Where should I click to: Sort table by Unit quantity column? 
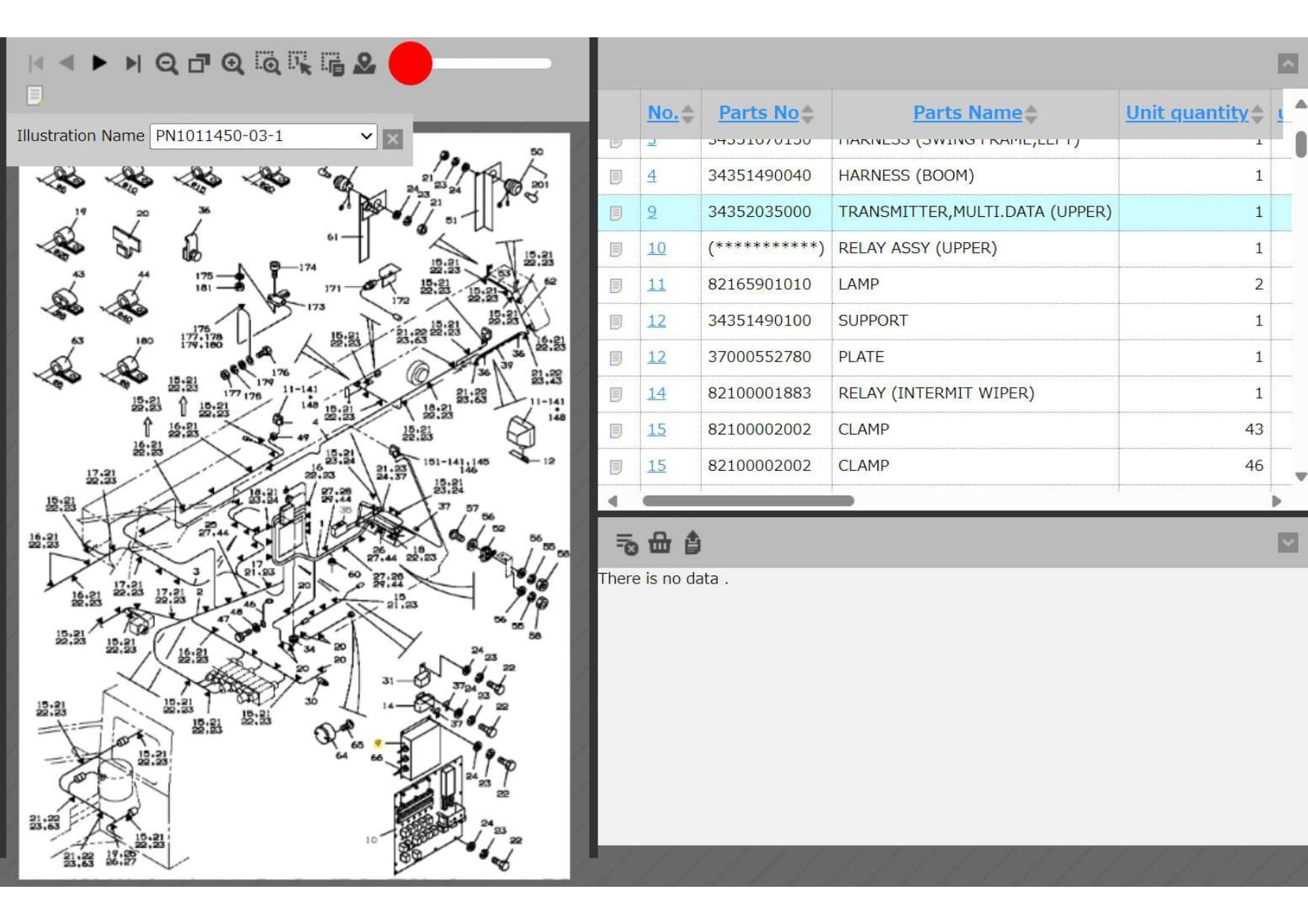[1187, 113]
